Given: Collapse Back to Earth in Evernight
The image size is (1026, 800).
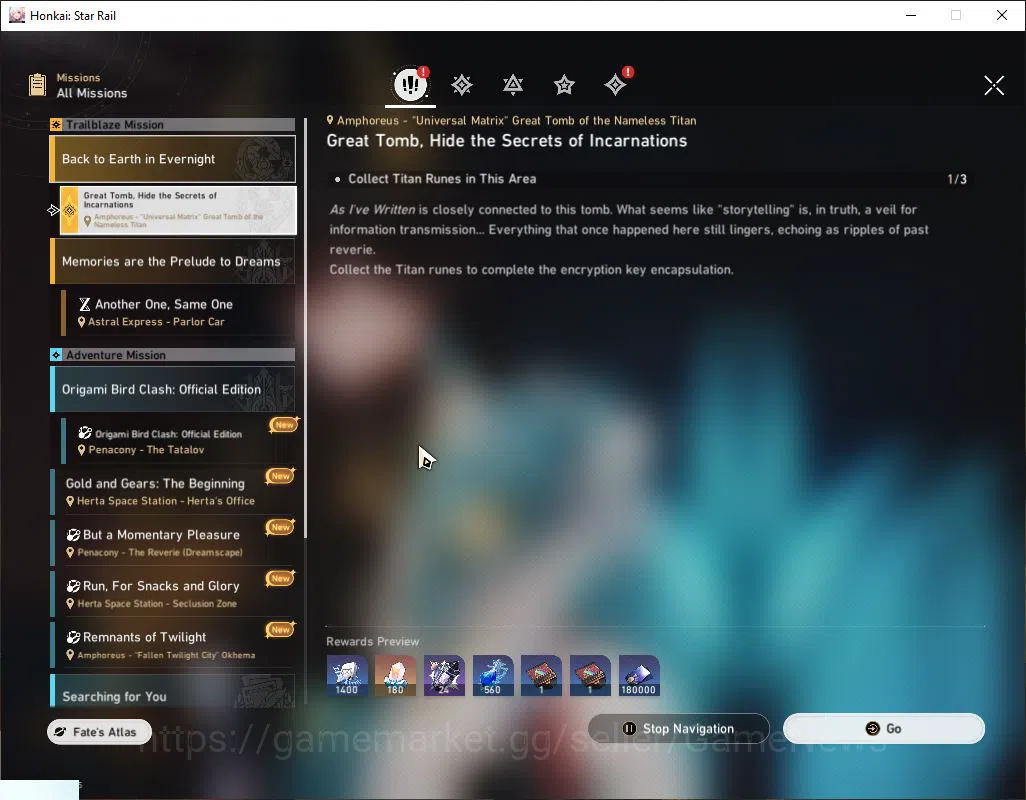Looking at the screenshot, I should pos(173,159).
